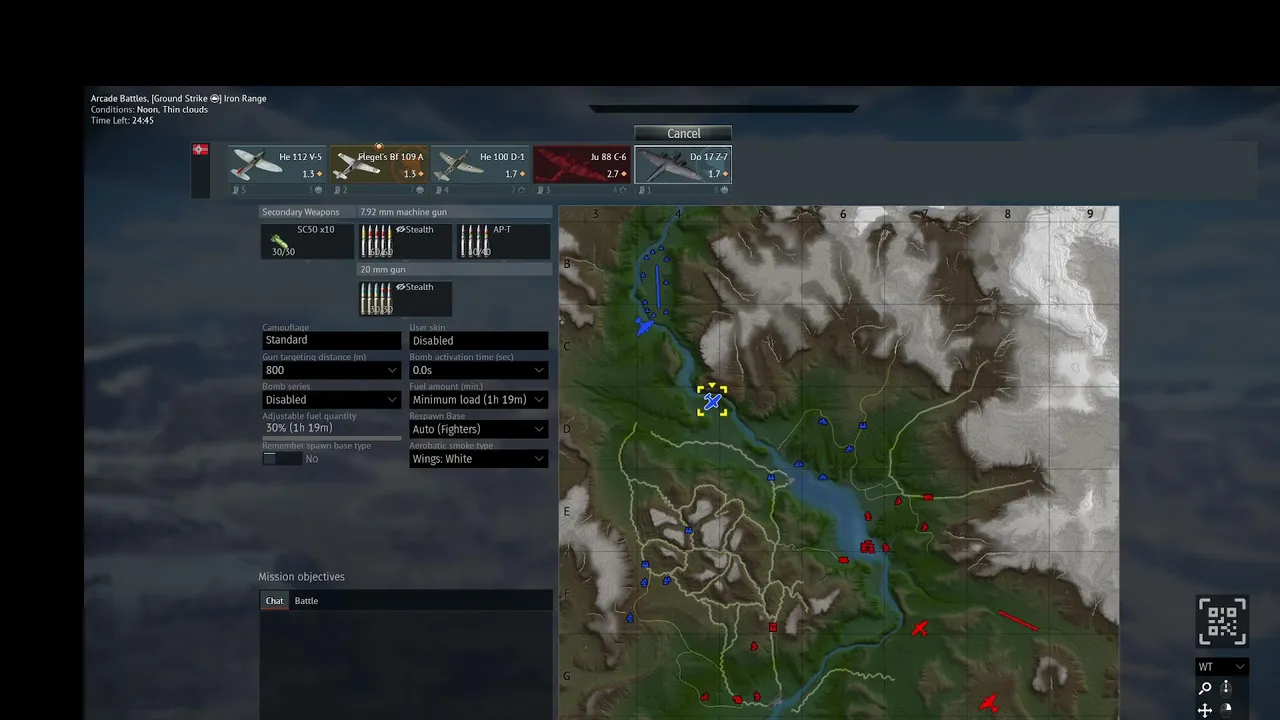Select SC50 x10 bomb secondary weapon
Image resolution: width=1280 pixels, height=720 pixels.
(x=307, y=241)
